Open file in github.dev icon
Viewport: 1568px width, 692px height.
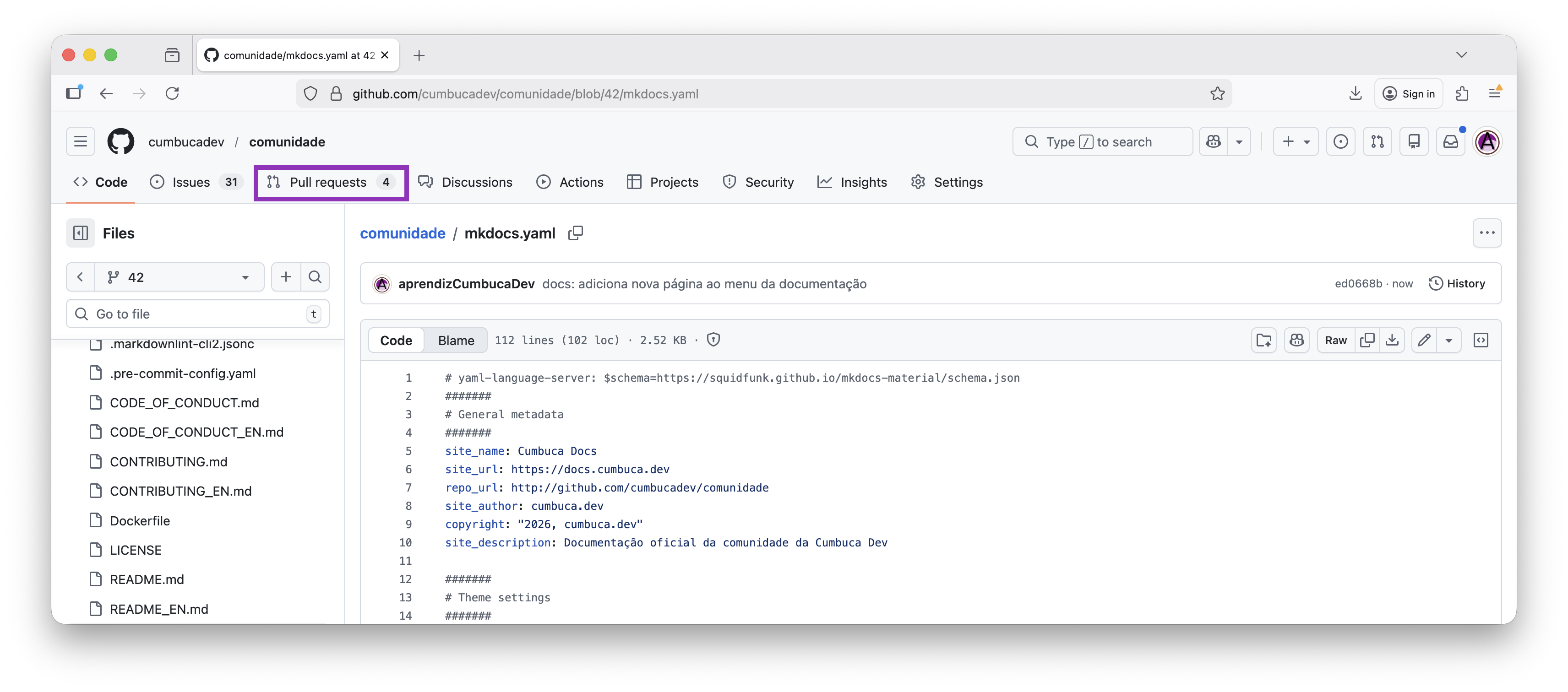(1263, 340)
